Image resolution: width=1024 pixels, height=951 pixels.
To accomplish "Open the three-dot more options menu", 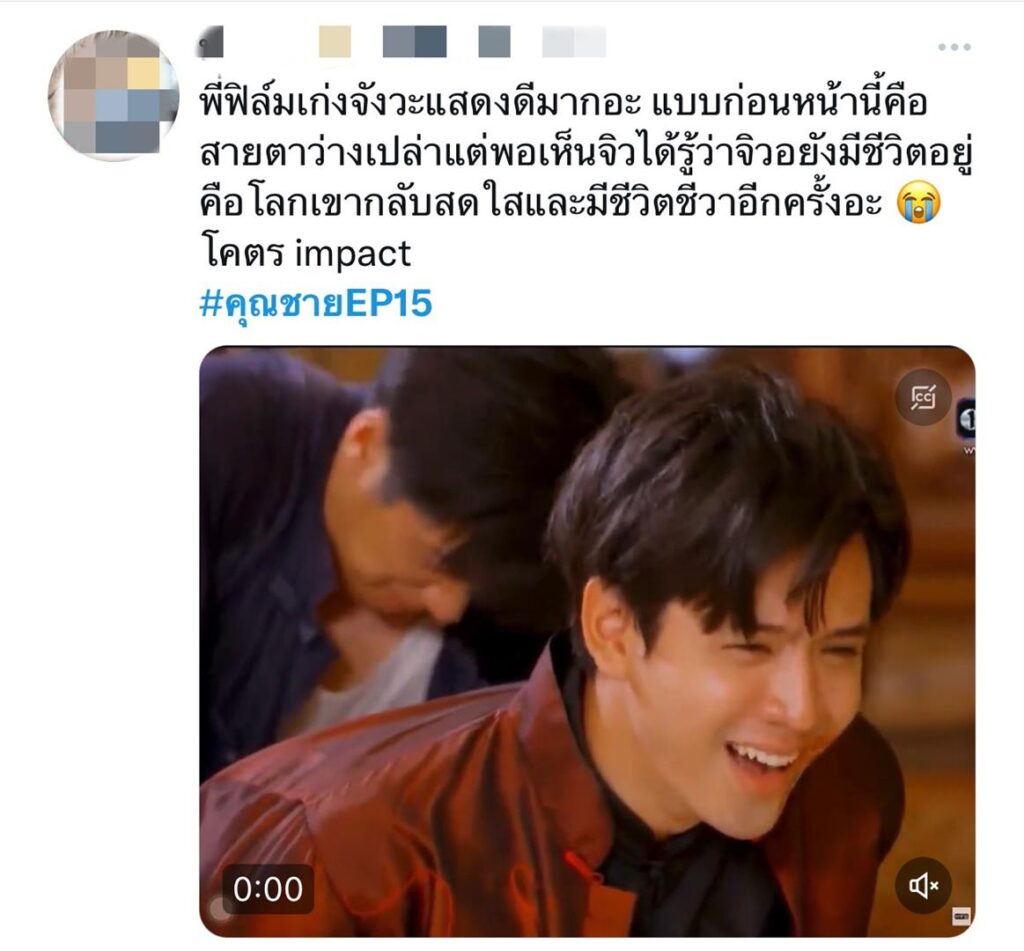I will point(954,47).
